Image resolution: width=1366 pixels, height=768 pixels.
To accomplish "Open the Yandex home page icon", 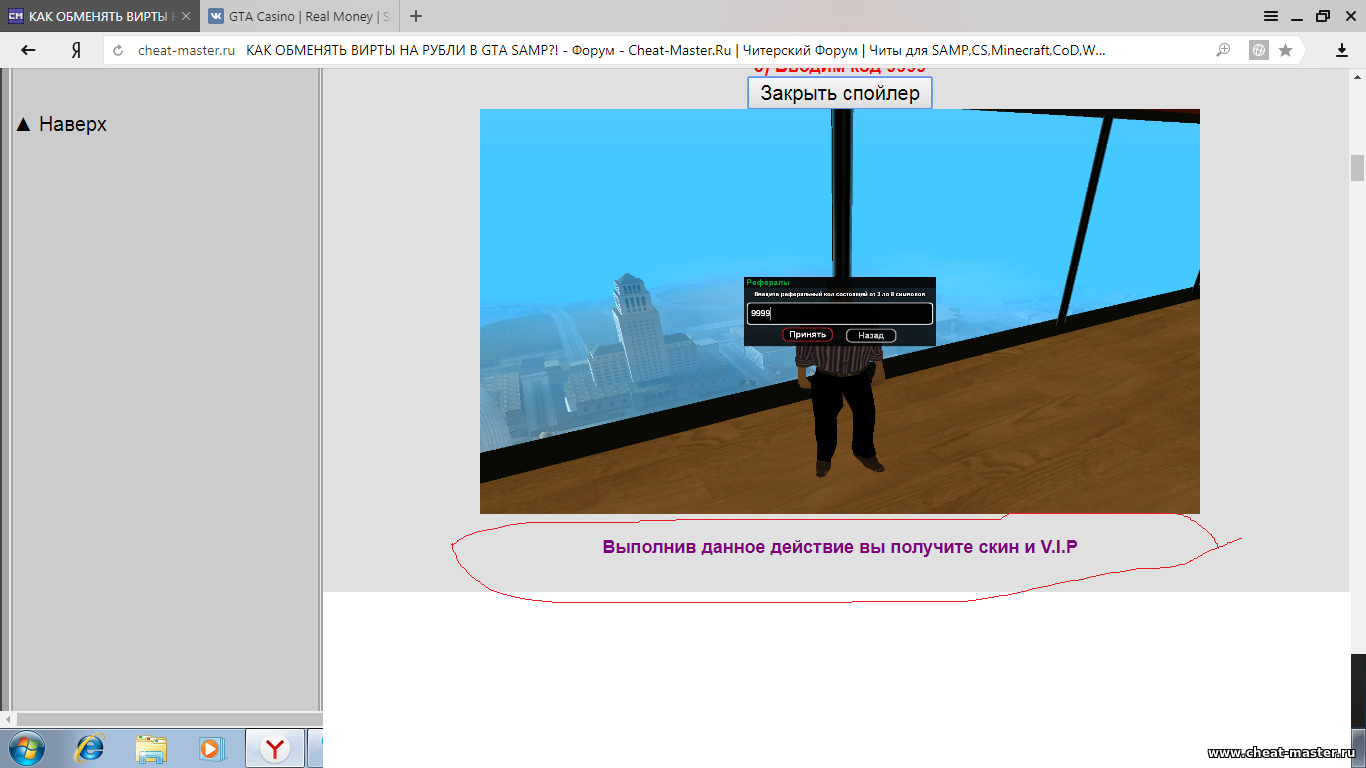I will [76, 50].
